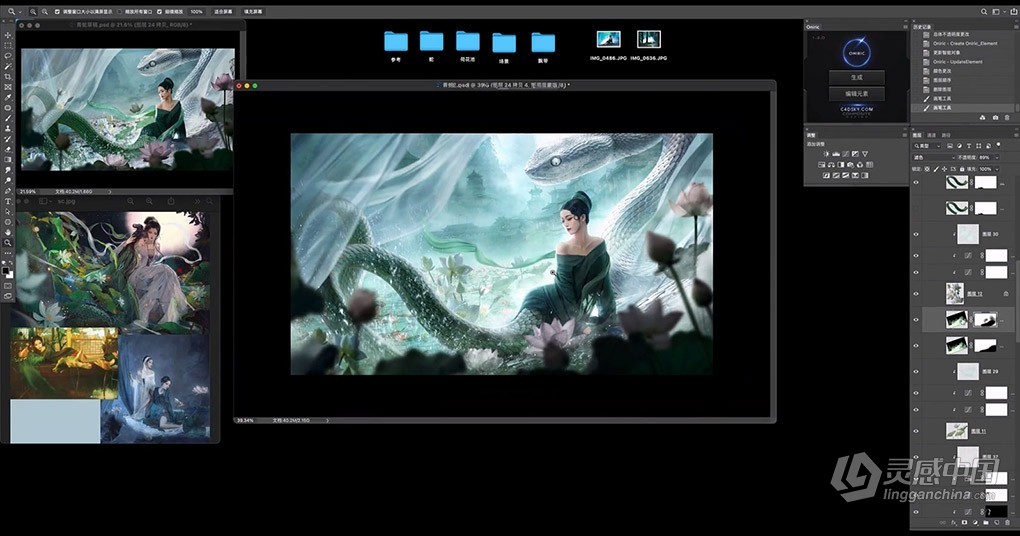Switch to the 路径 paths tab
Image resolution: width=1020 pixels, height=536 pixels.
[947, 134]
